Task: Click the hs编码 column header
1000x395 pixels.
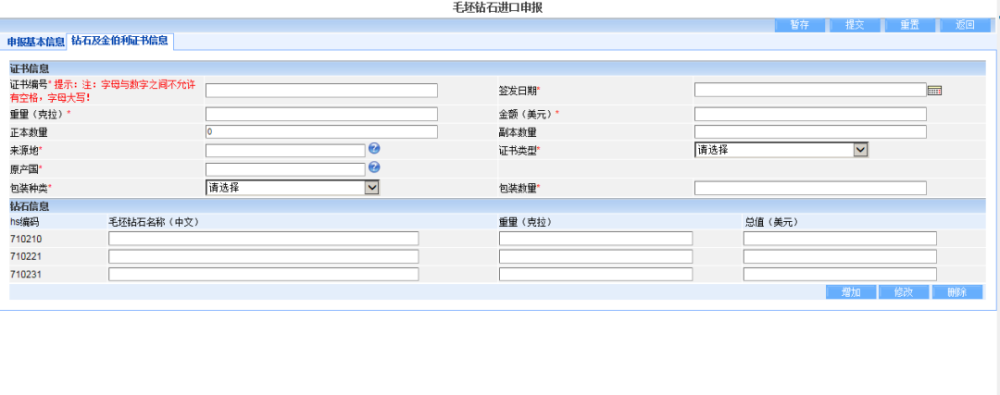Action: click(25, 222)
